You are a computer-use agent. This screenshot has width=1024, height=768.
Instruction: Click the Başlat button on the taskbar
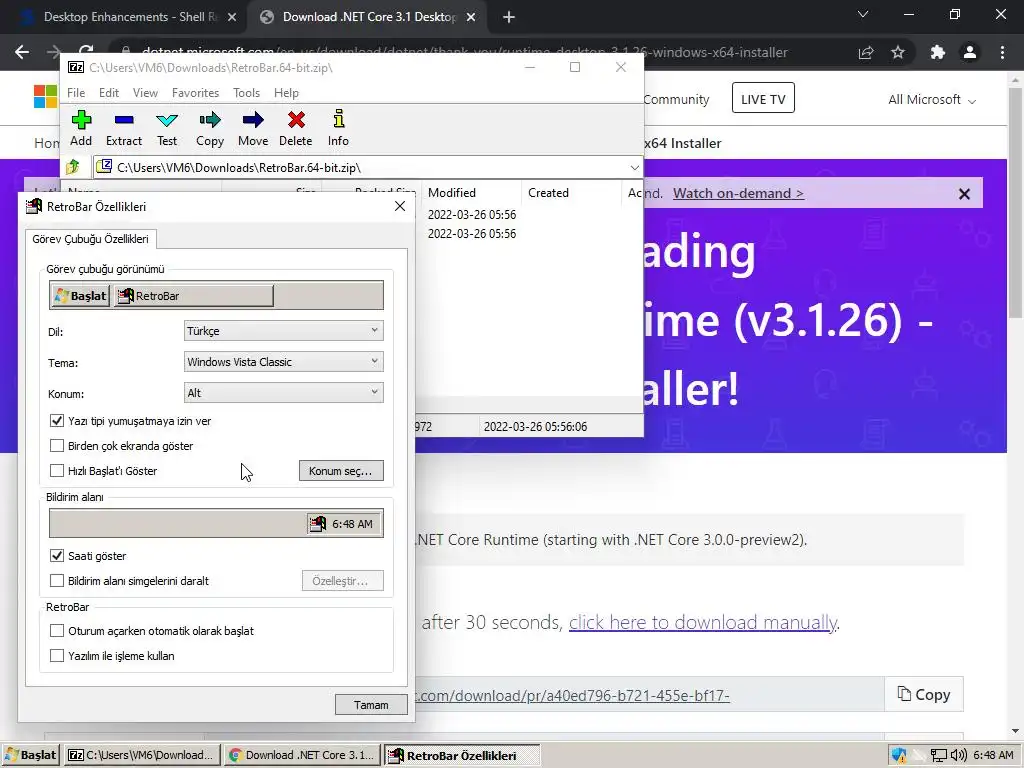pos(31,755)
